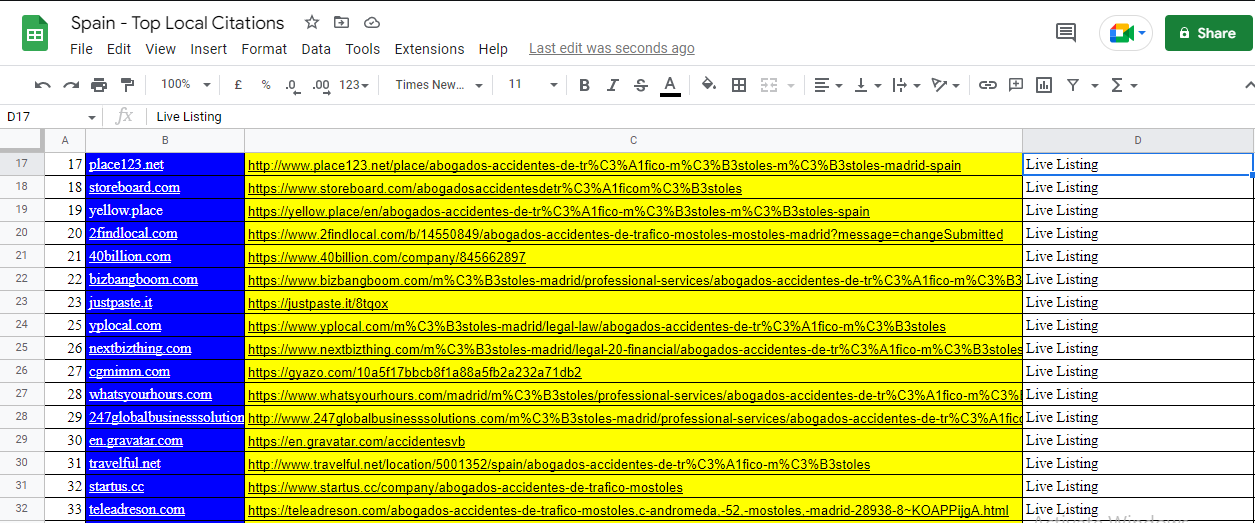This screenshot has height=523, width=1255.
Task: Select the yellow.place cell in row 19
Action: (165, 210)
